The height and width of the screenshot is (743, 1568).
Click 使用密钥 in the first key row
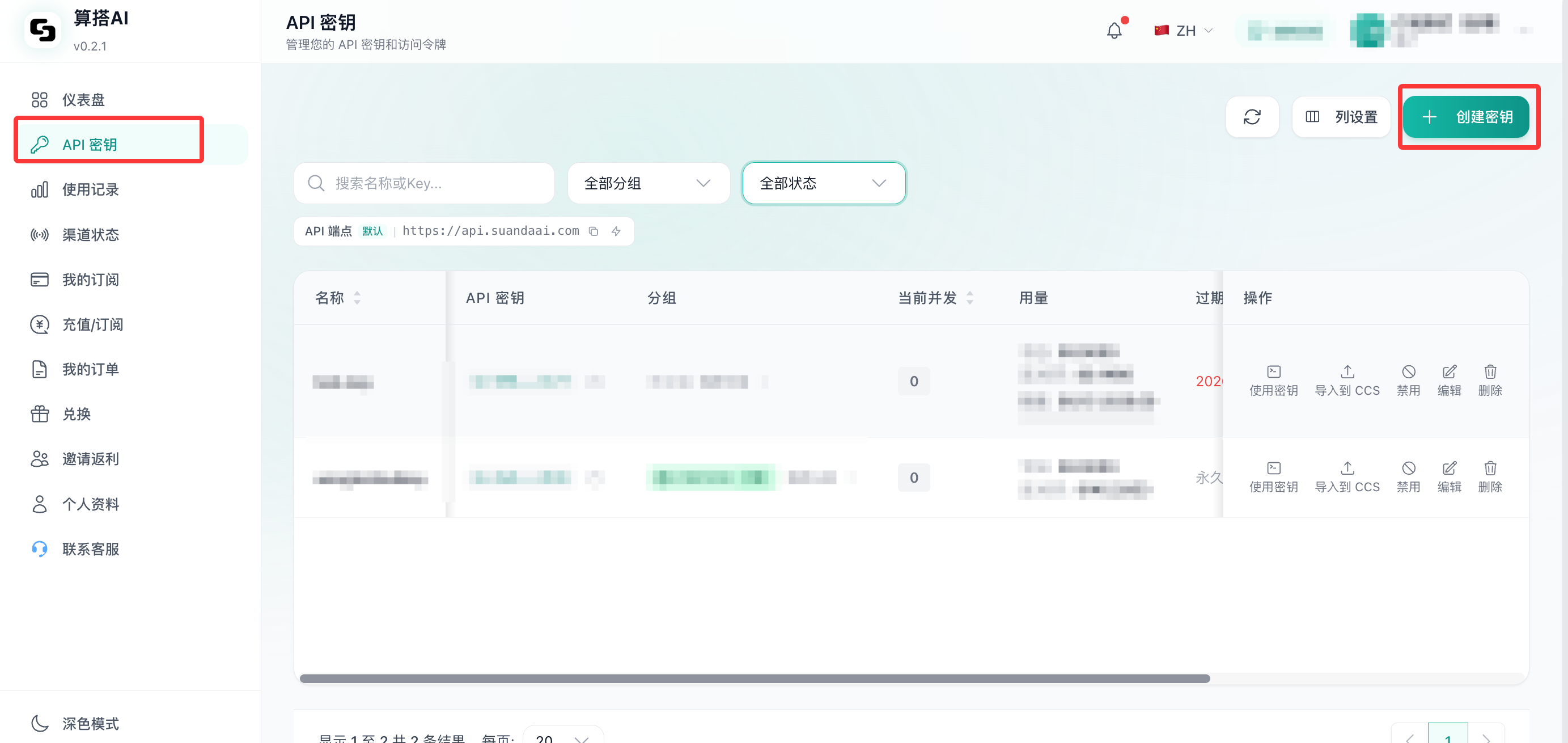click(x=1273, y=381)
